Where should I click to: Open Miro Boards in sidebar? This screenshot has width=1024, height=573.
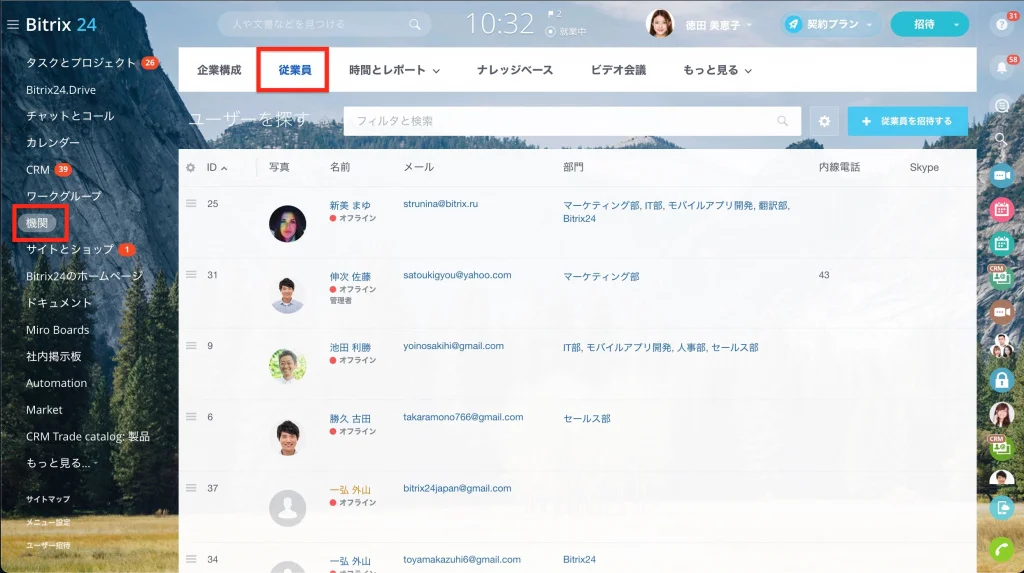pos(57,330)
